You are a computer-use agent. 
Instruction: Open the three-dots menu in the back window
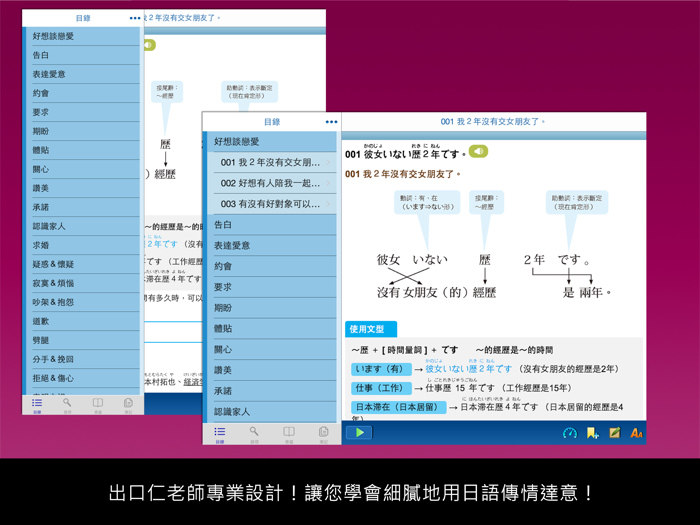(135, 18)
